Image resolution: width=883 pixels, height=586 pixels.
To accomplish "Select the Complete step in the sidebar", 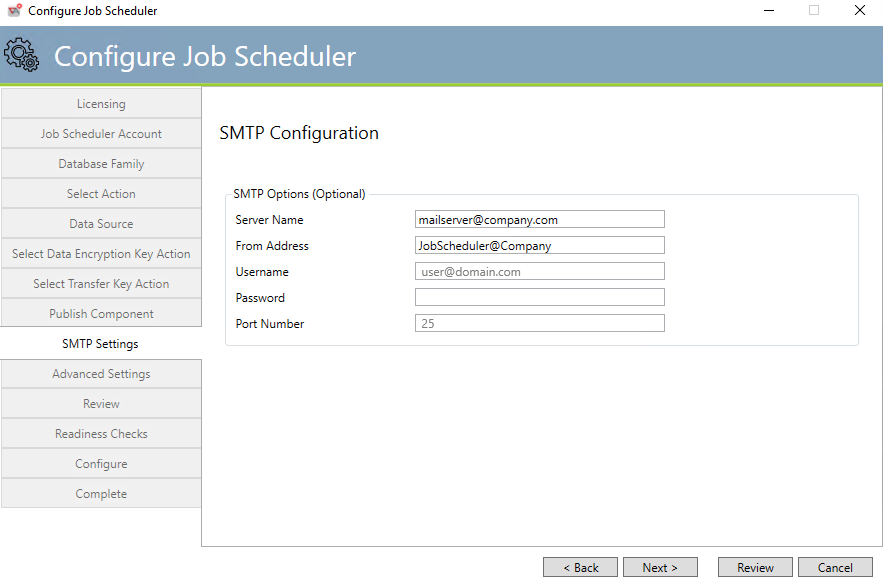I will coord(101,493).
